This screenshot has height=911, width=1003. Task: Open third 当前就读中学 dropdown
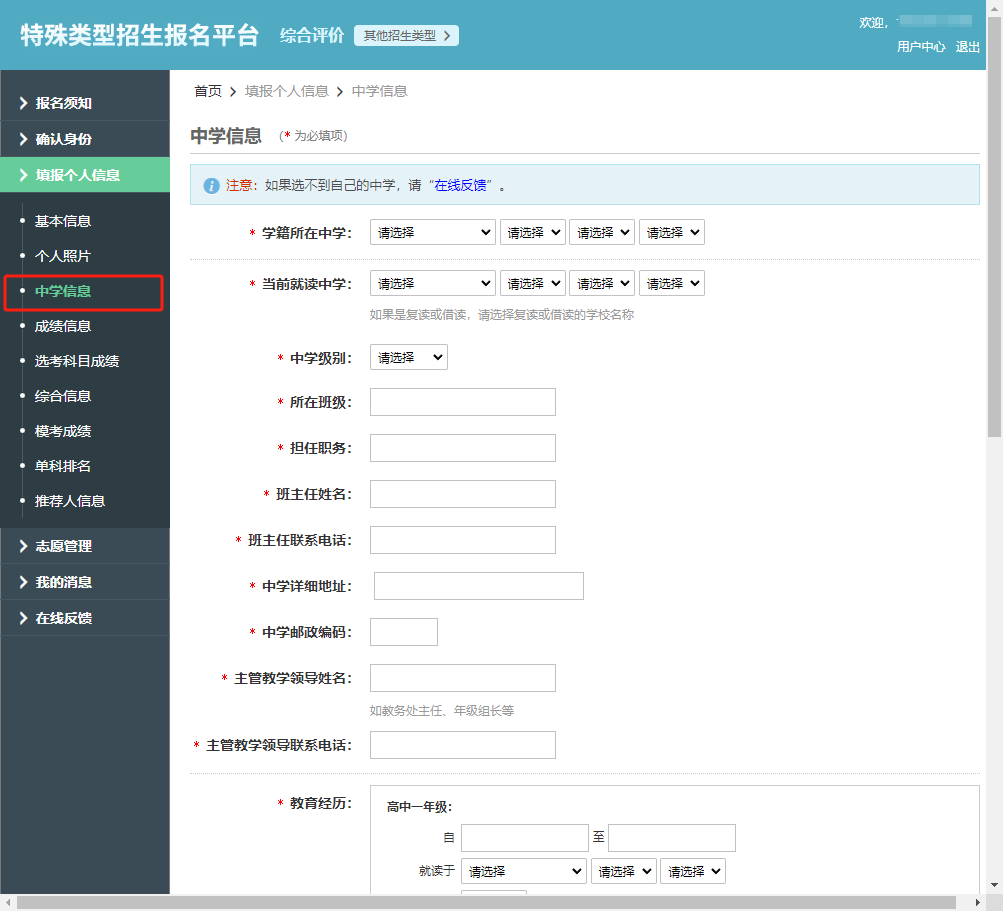(x=602, y=283)
